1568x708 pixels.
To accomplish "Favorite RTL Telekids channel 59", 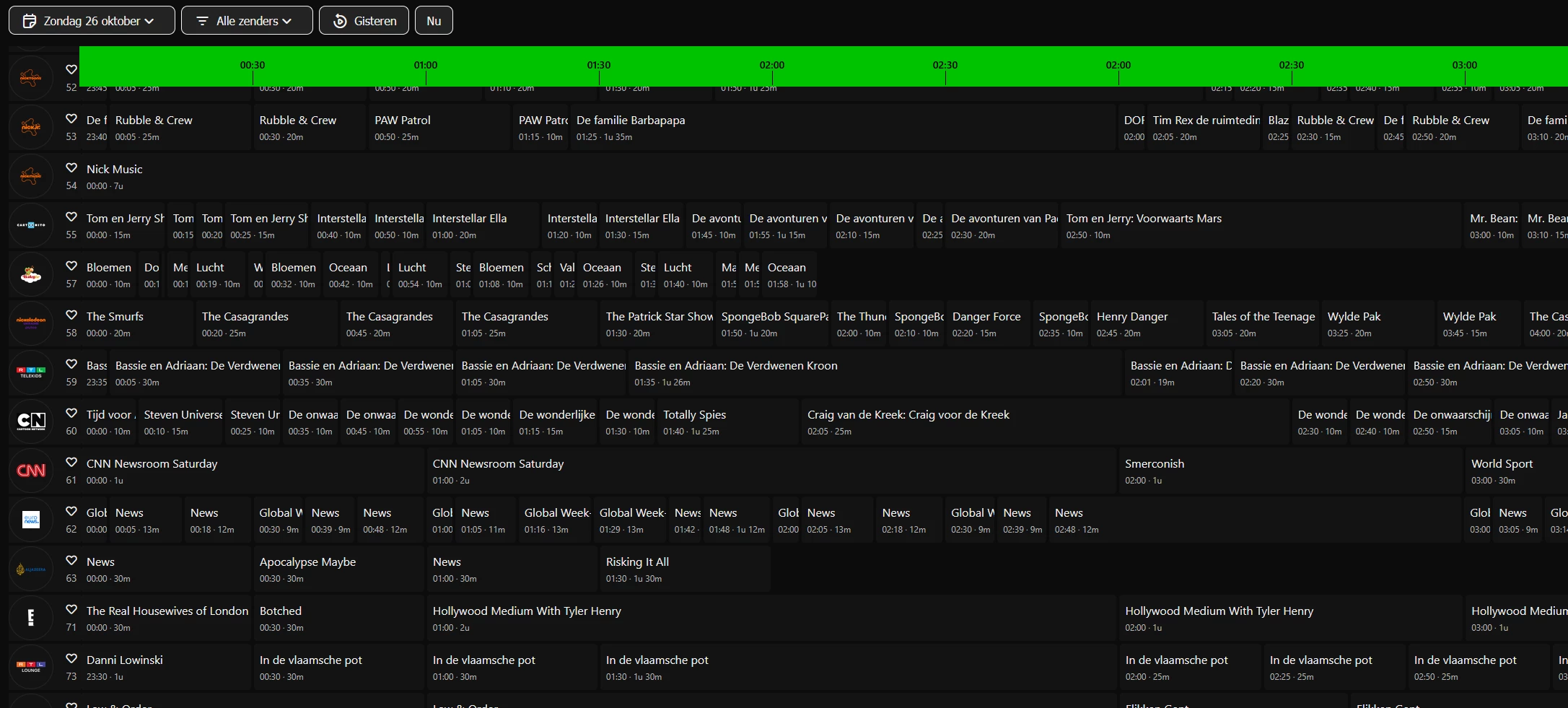I will (x=71, y=364).
